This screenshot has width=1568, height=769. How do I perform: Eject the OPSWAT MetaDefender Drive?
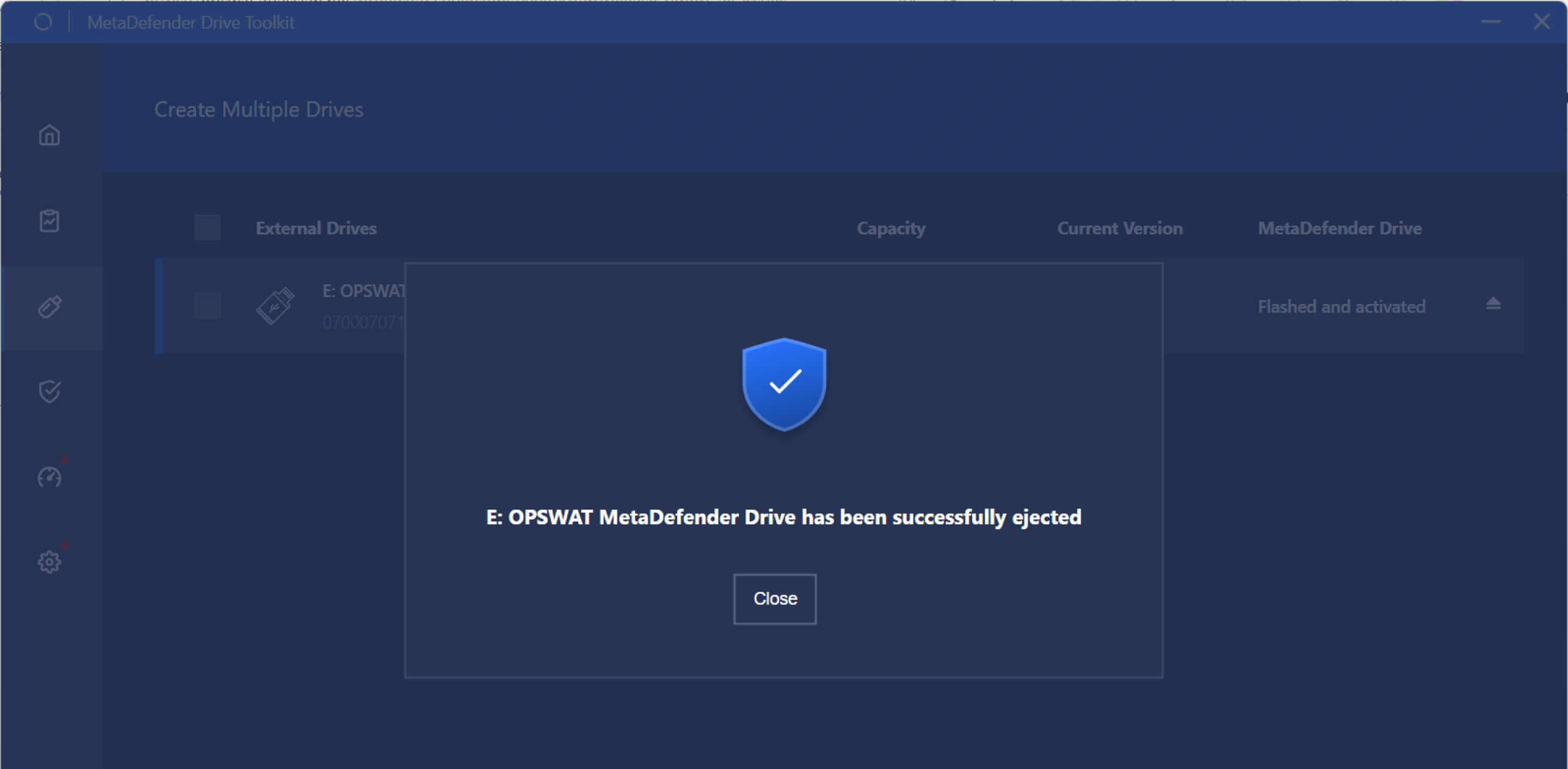pos(1493,303)
